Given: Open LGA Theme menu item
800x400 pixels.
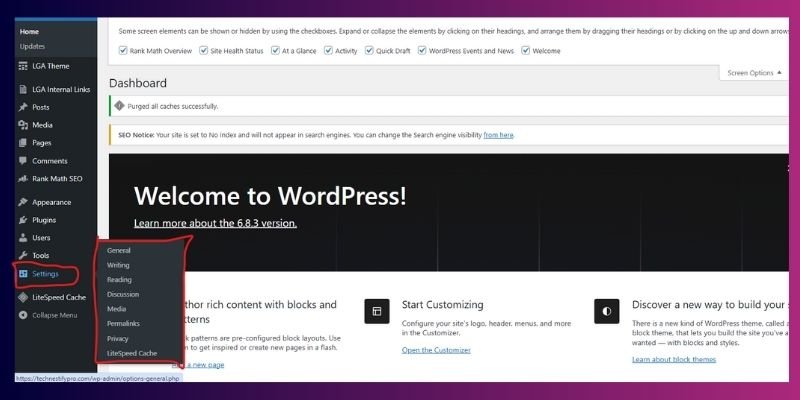Looking at the screenshot, I should (x=51, y=66).
